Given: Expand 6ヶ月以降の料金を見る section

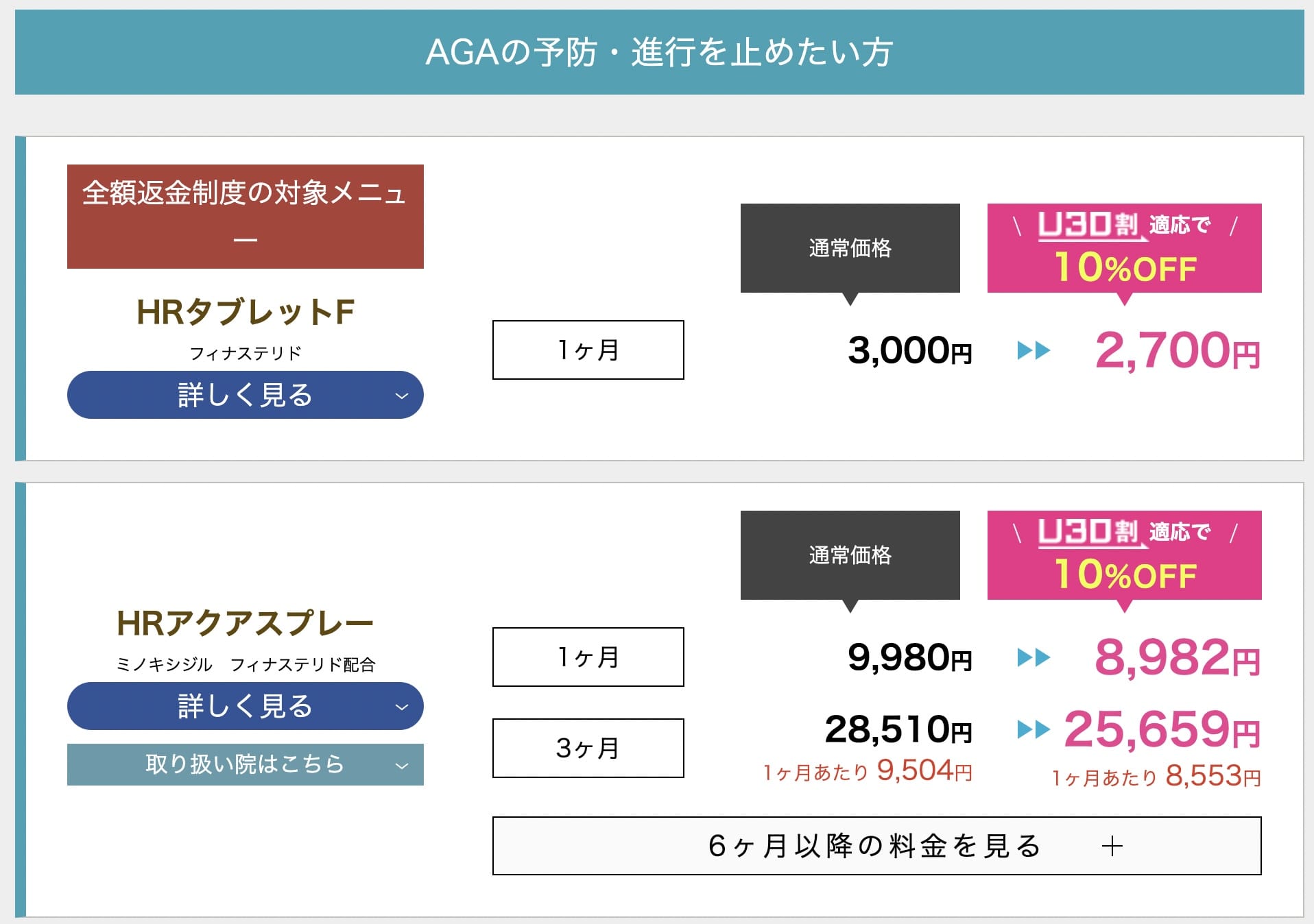Looking at the screenshot, I should (x=876, y=846).
